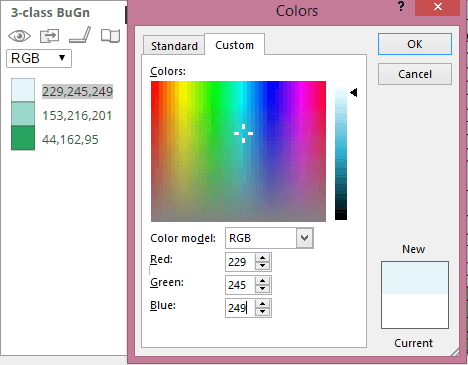Screen dimensions: 468x365
Task: Switch to the Standard tab
Action: click(174, 46)
